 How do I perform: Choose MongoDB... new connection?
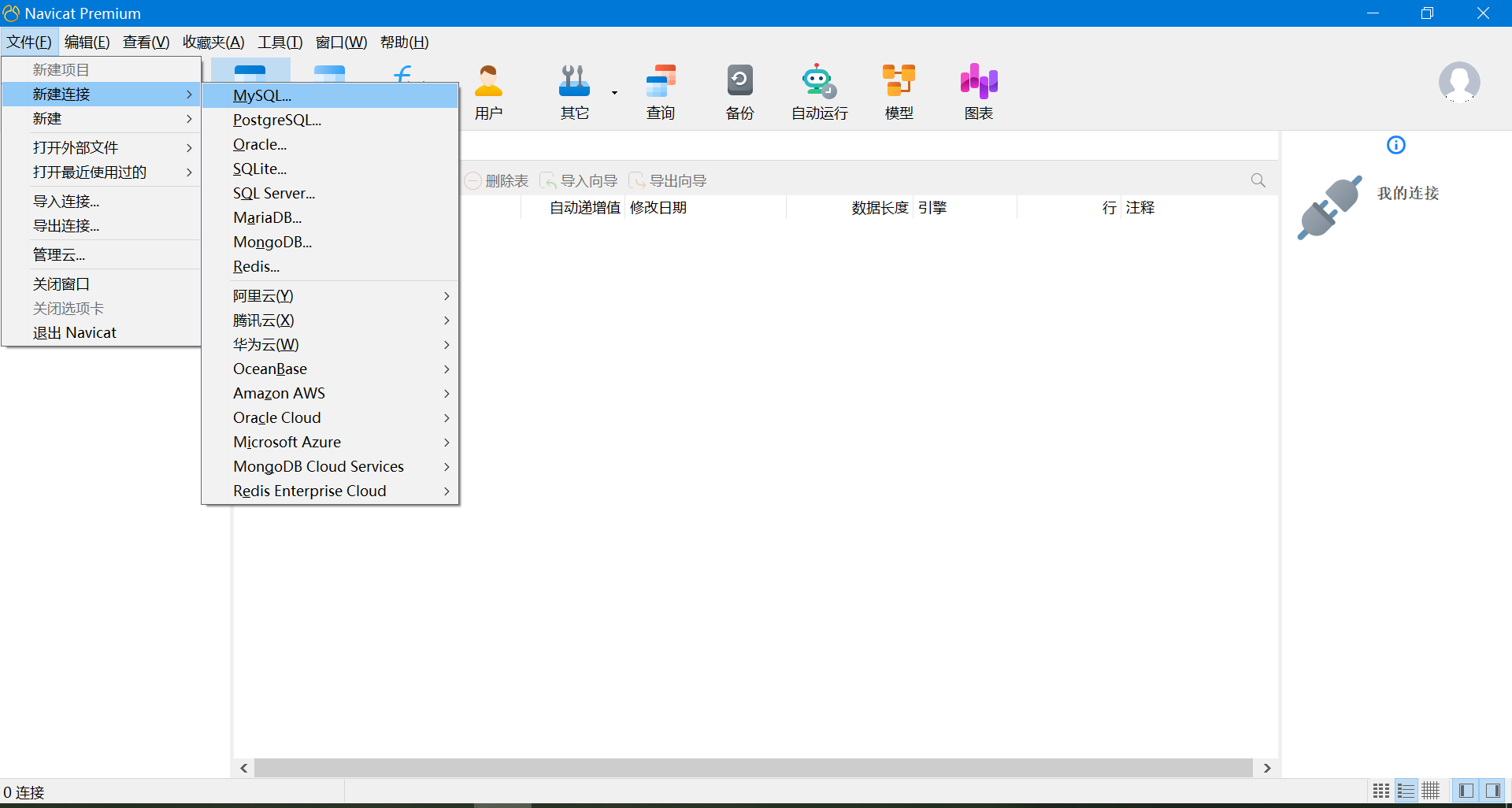(331, 242)
